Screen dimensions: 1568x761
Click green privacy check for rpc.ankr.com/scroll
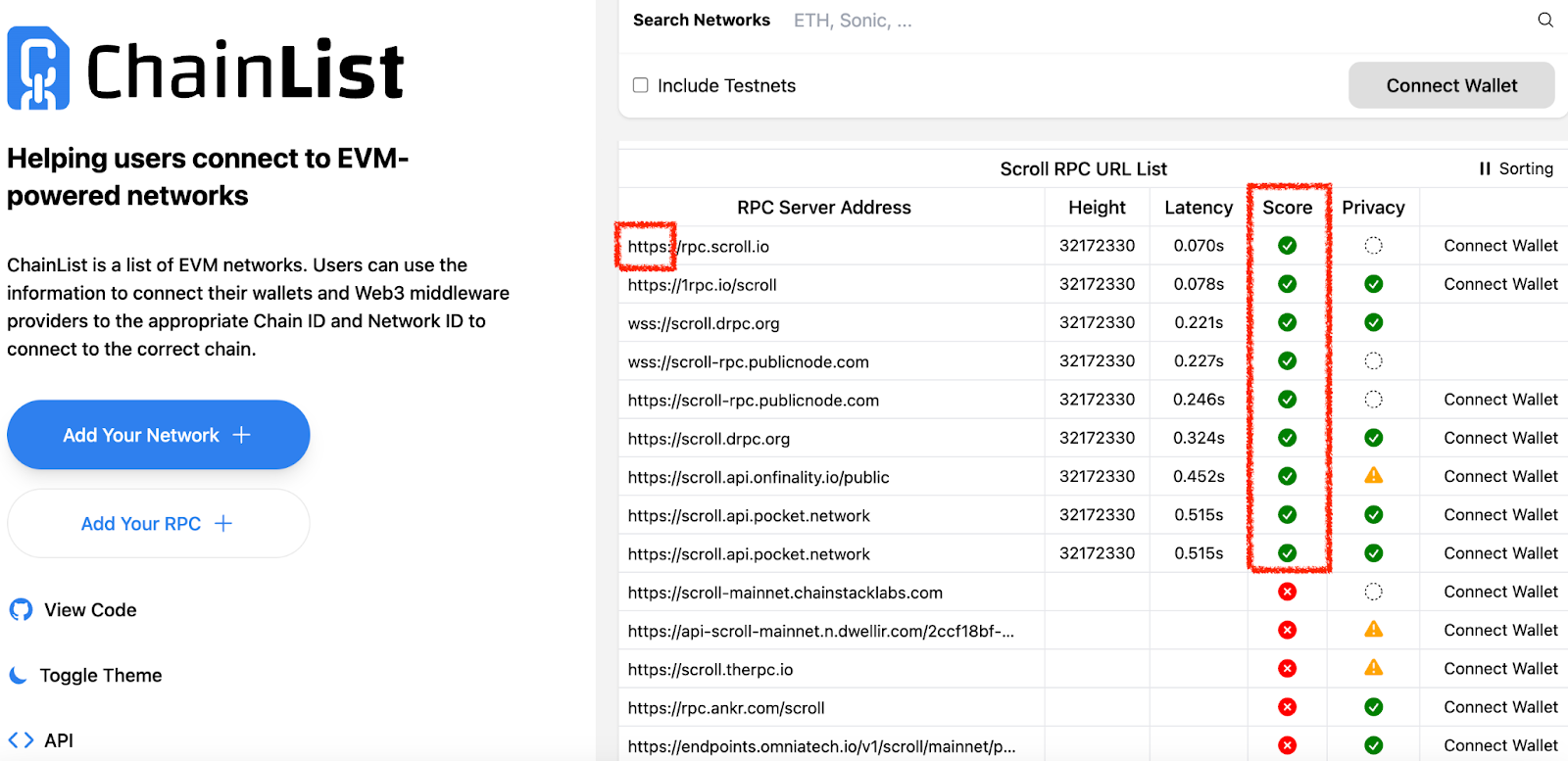(1374, 707)
